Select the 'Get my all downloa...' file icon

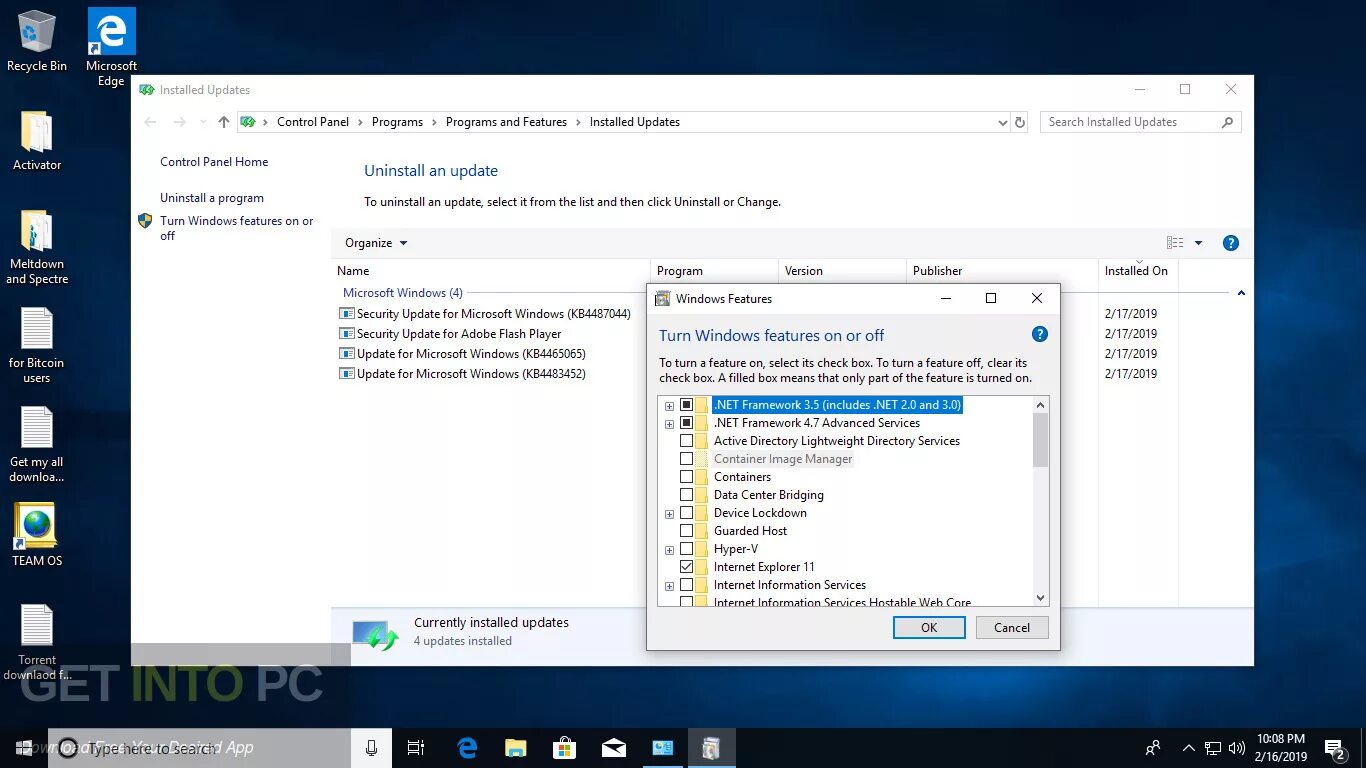pos(37,445)
